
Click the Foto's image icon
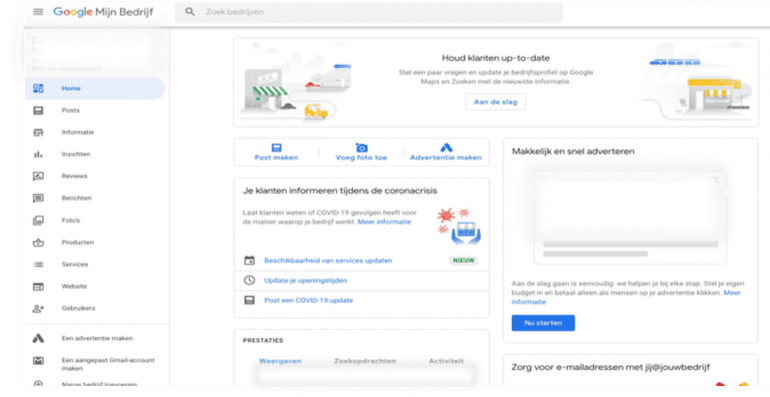coord(38,220)
